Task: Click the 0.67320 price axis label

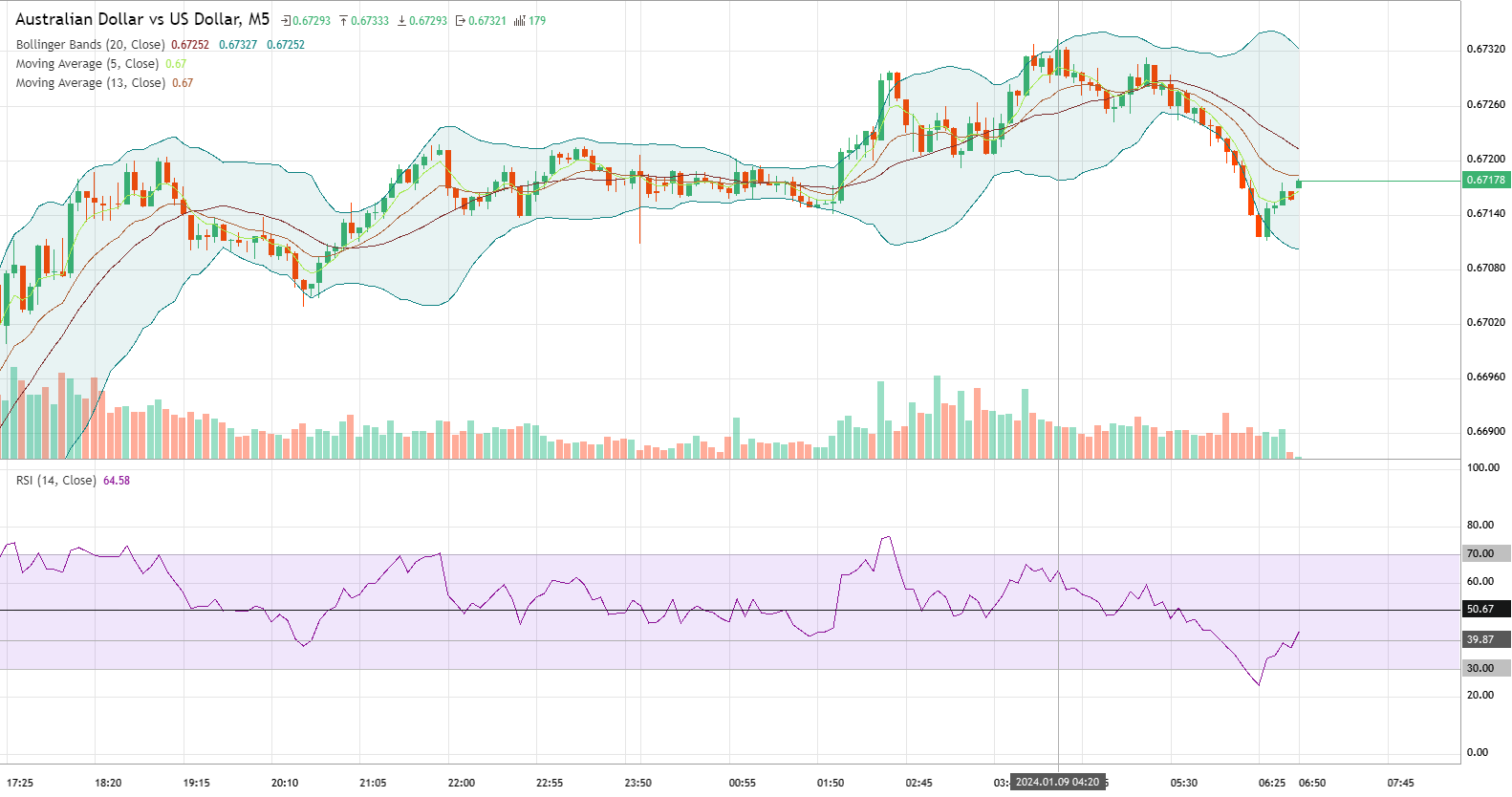Action: click(x=1486, y=49)
